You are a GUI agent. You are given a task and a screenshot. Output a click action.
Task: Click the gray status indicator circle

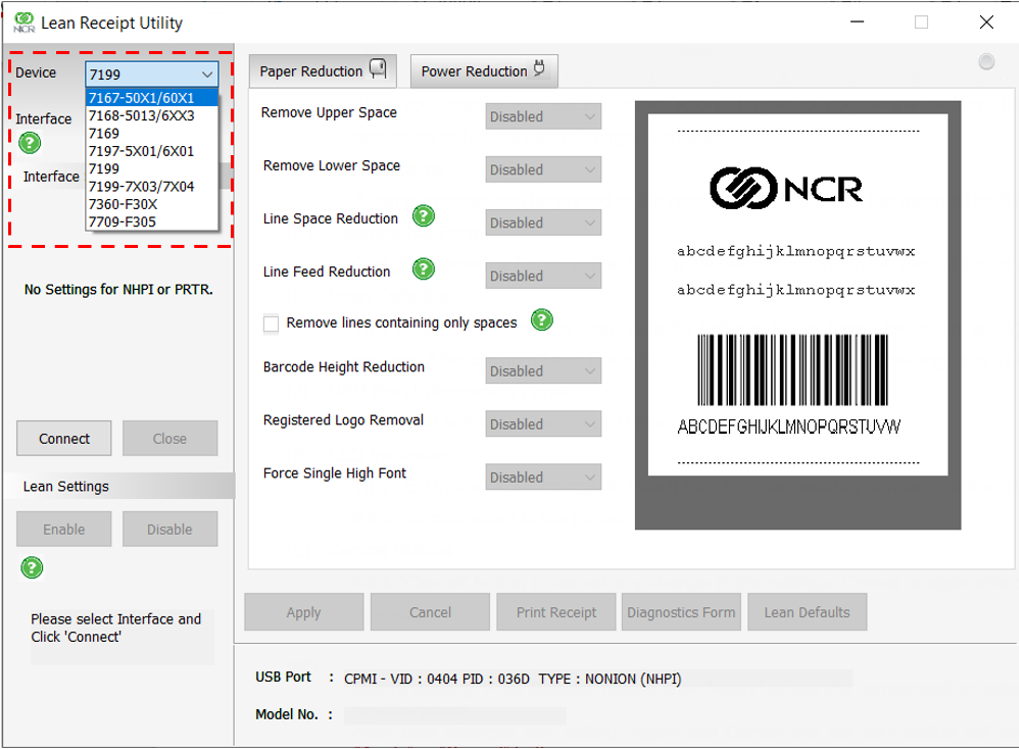[x=986, y=62]
